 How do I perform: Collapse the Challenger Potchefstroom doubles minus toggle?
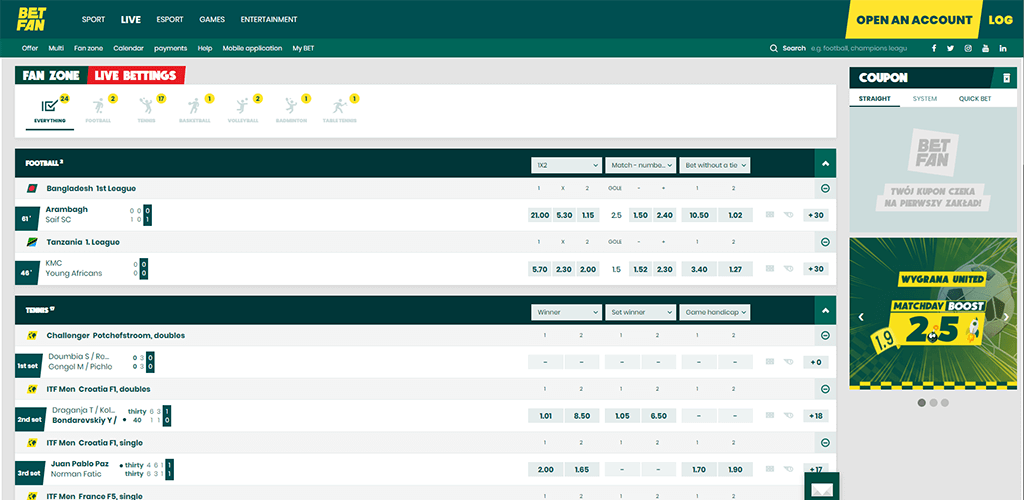point(825,336)
